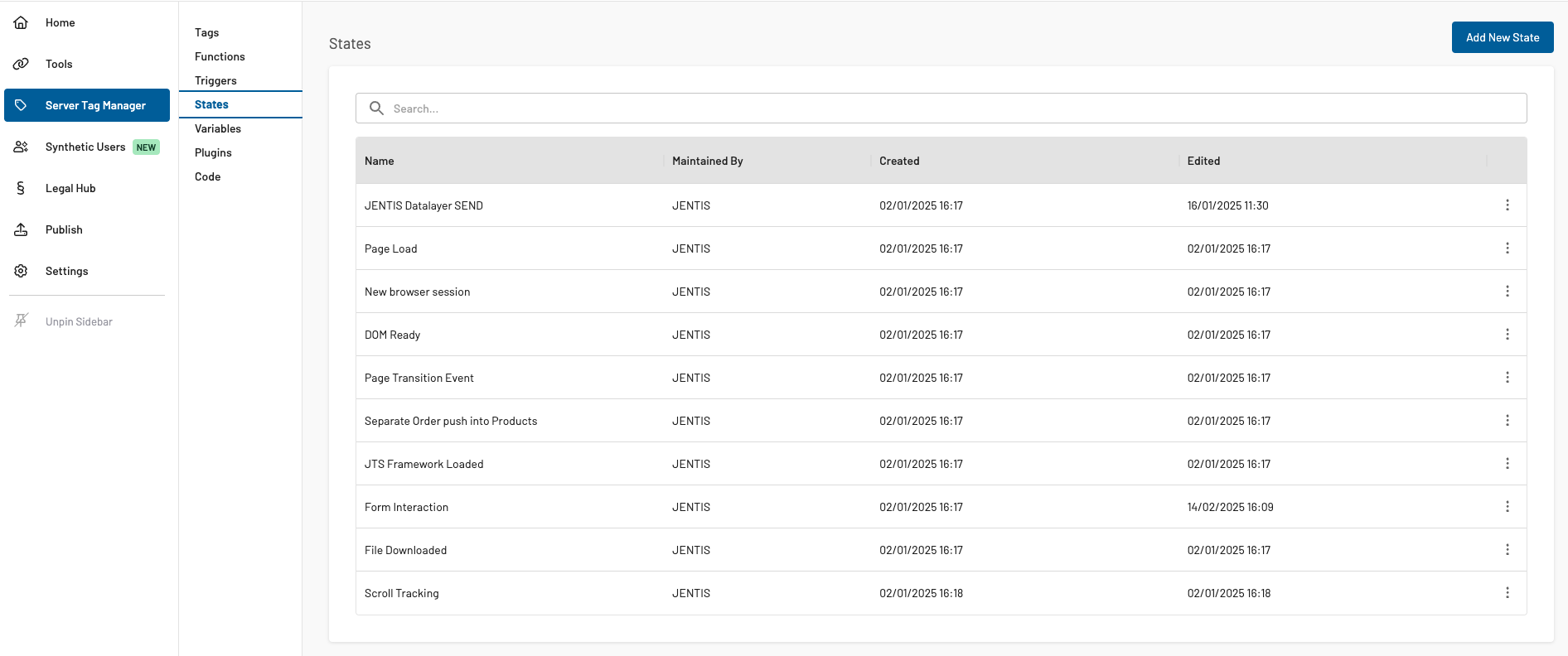Sort by the Created column header
1568x656 pixels.
coord(899,161)
